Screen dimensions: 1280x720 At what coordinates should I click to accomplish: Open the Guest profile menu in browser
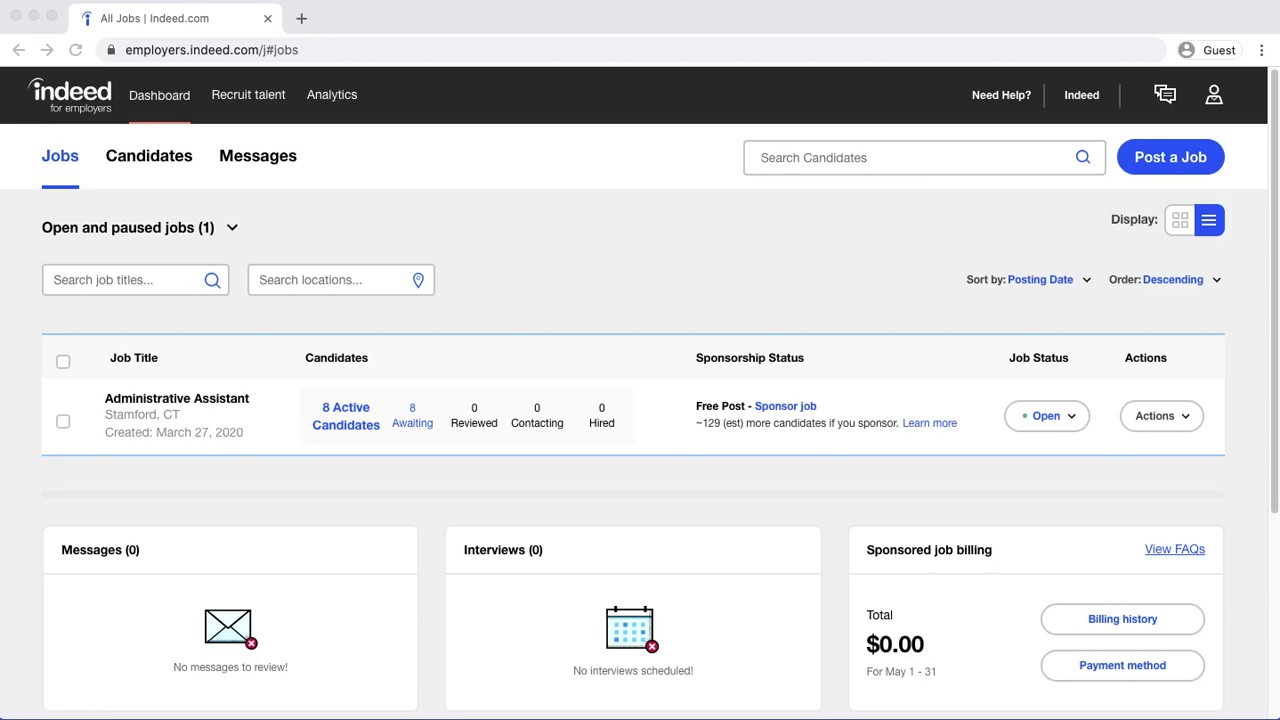pyautogui.click(x=1207, y=50)
